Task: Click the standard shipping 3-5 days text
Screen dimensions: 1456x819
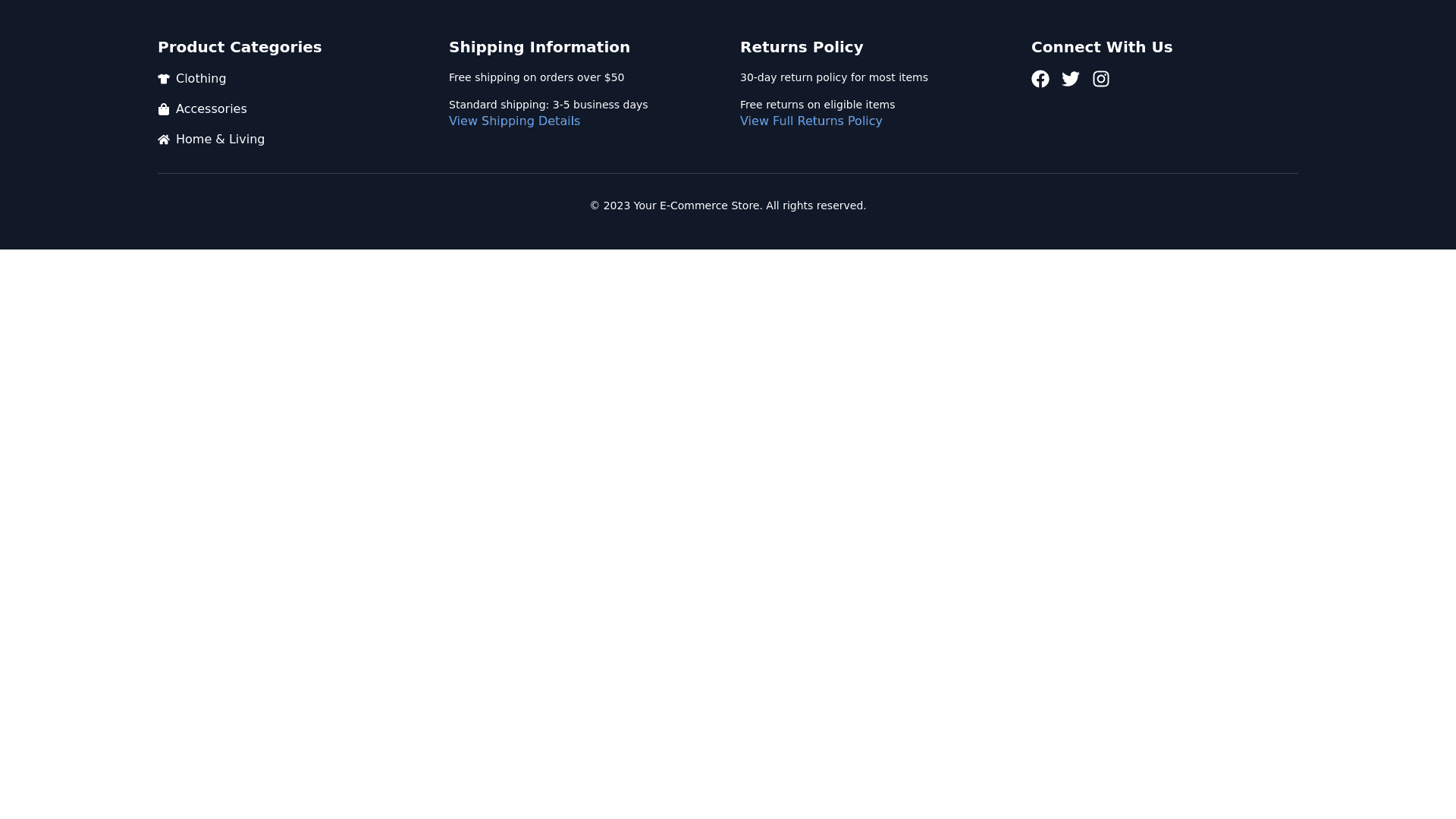Action: click(548, 105)
